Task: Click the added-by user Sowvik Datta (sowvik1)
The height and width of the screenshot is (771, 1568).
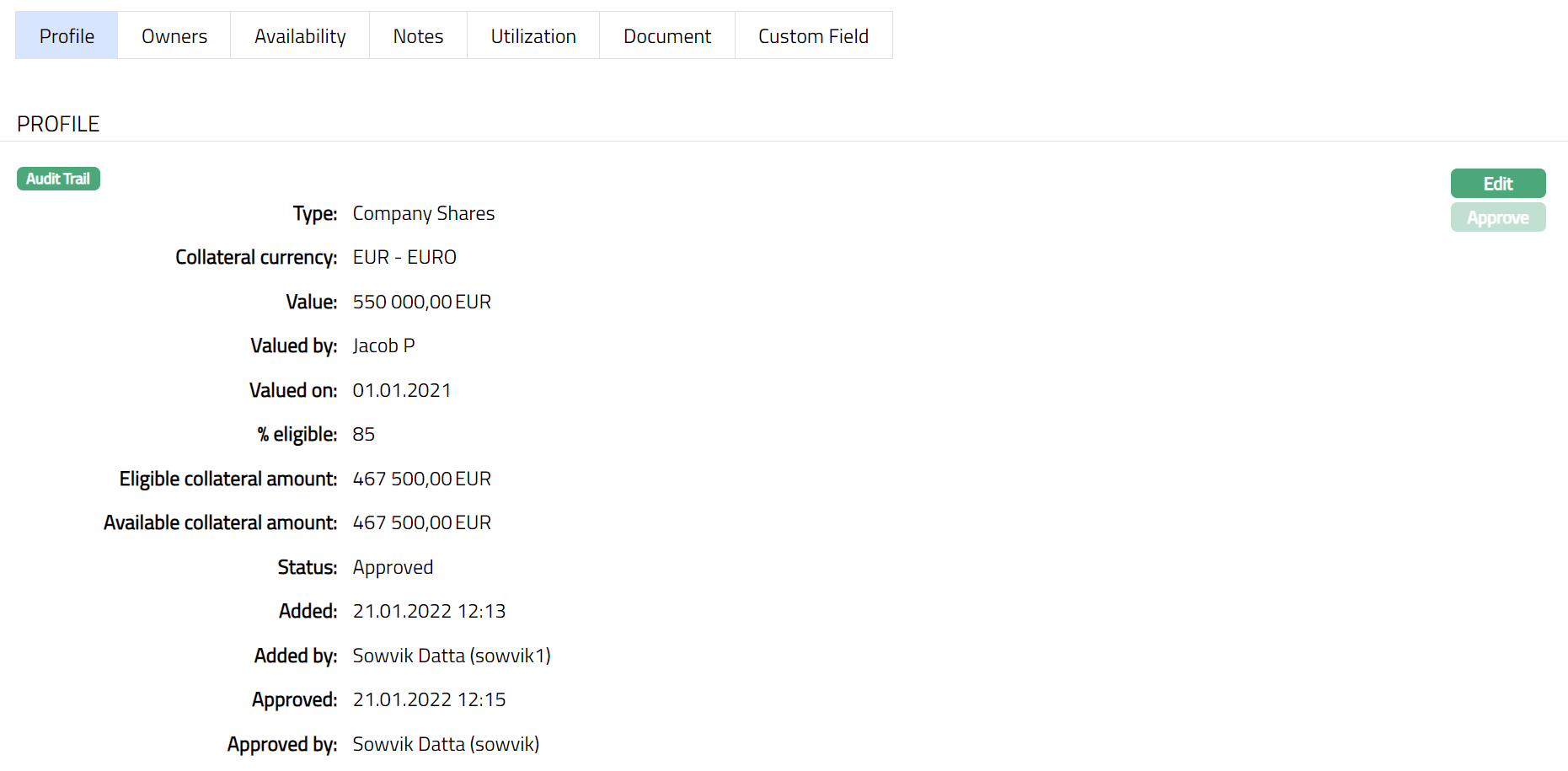Action: (x=452, y=656)
